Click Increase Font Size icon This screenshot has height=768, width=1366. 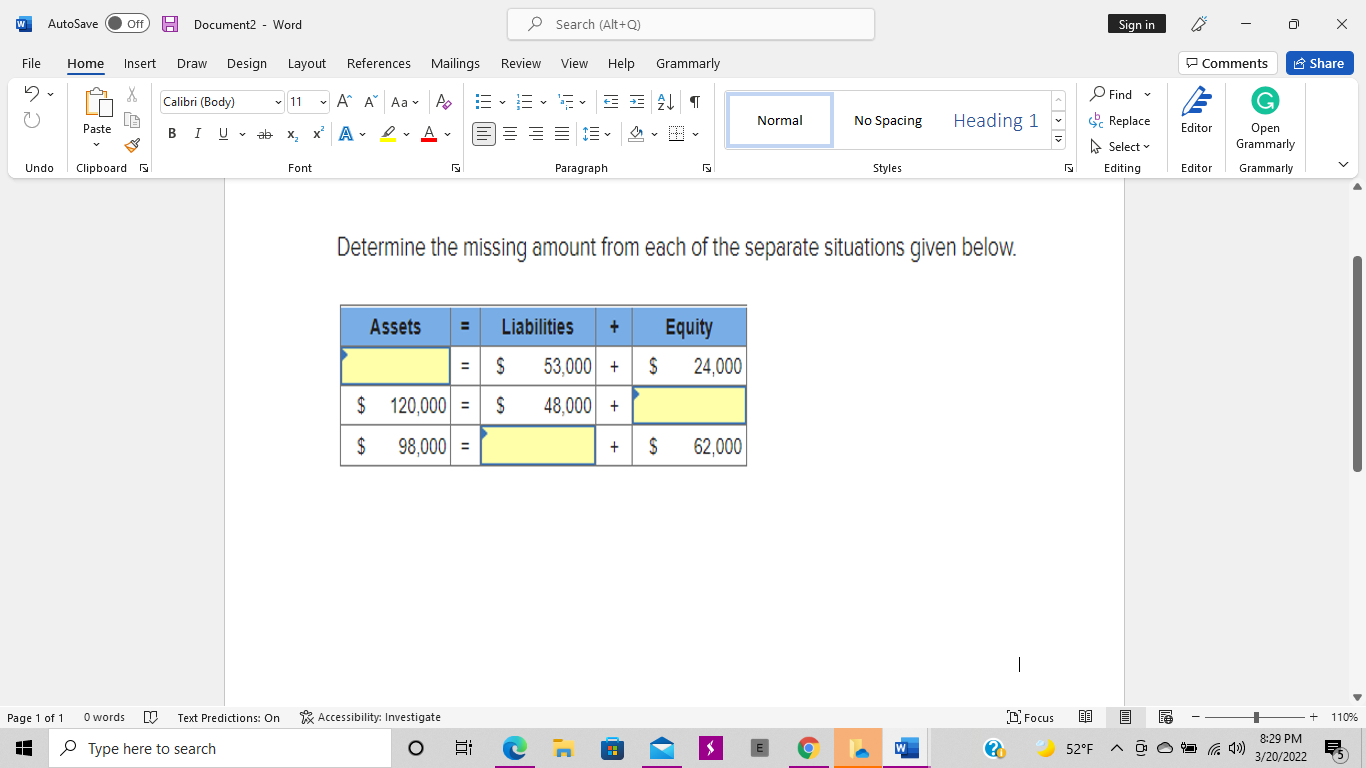click(x=344, y=102)
